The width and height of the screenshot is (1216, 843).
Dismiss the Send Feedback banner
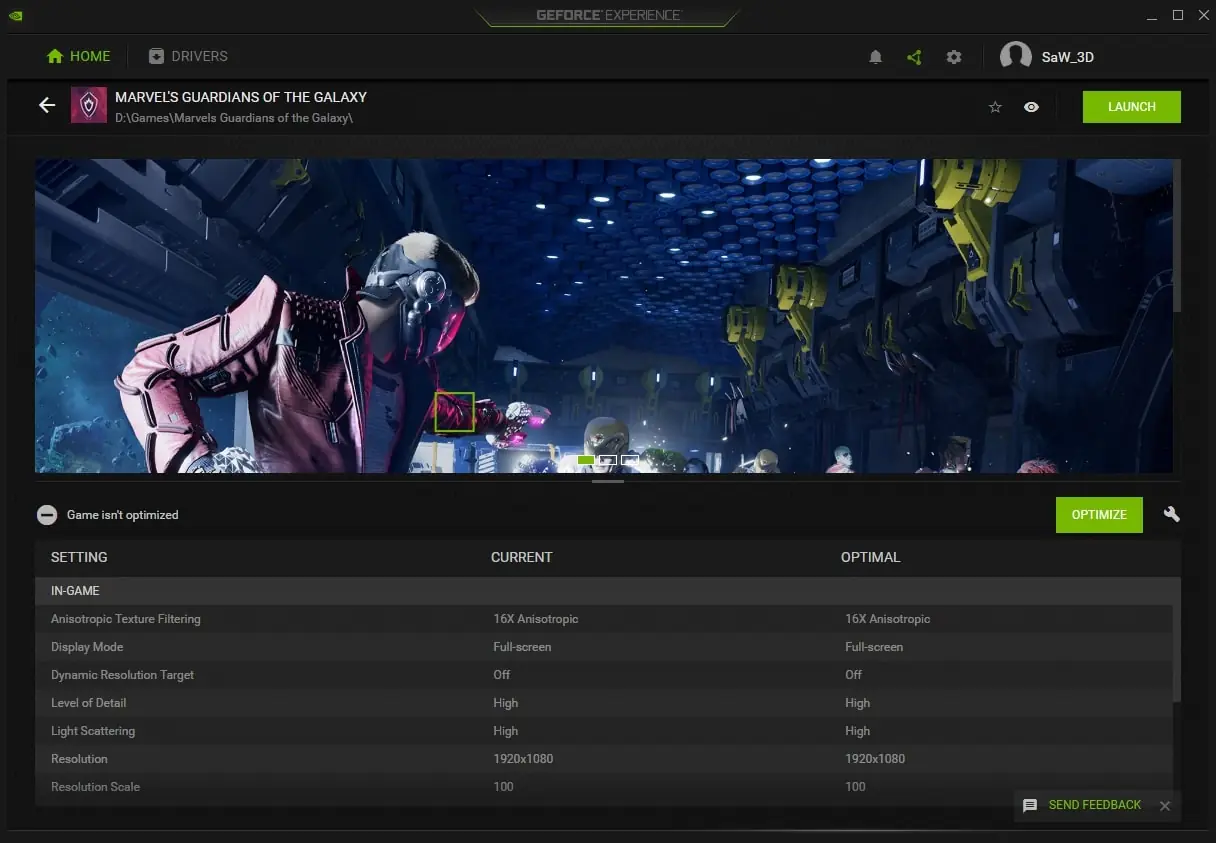(x=1164, y=806)
